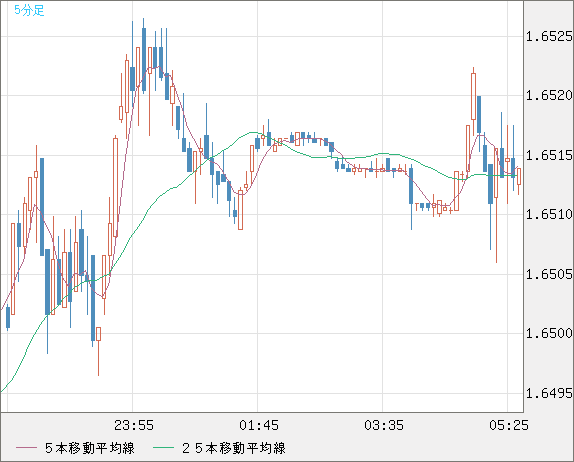
Task: Click the 25本移動平均線 legend entry
Action: 234,448
